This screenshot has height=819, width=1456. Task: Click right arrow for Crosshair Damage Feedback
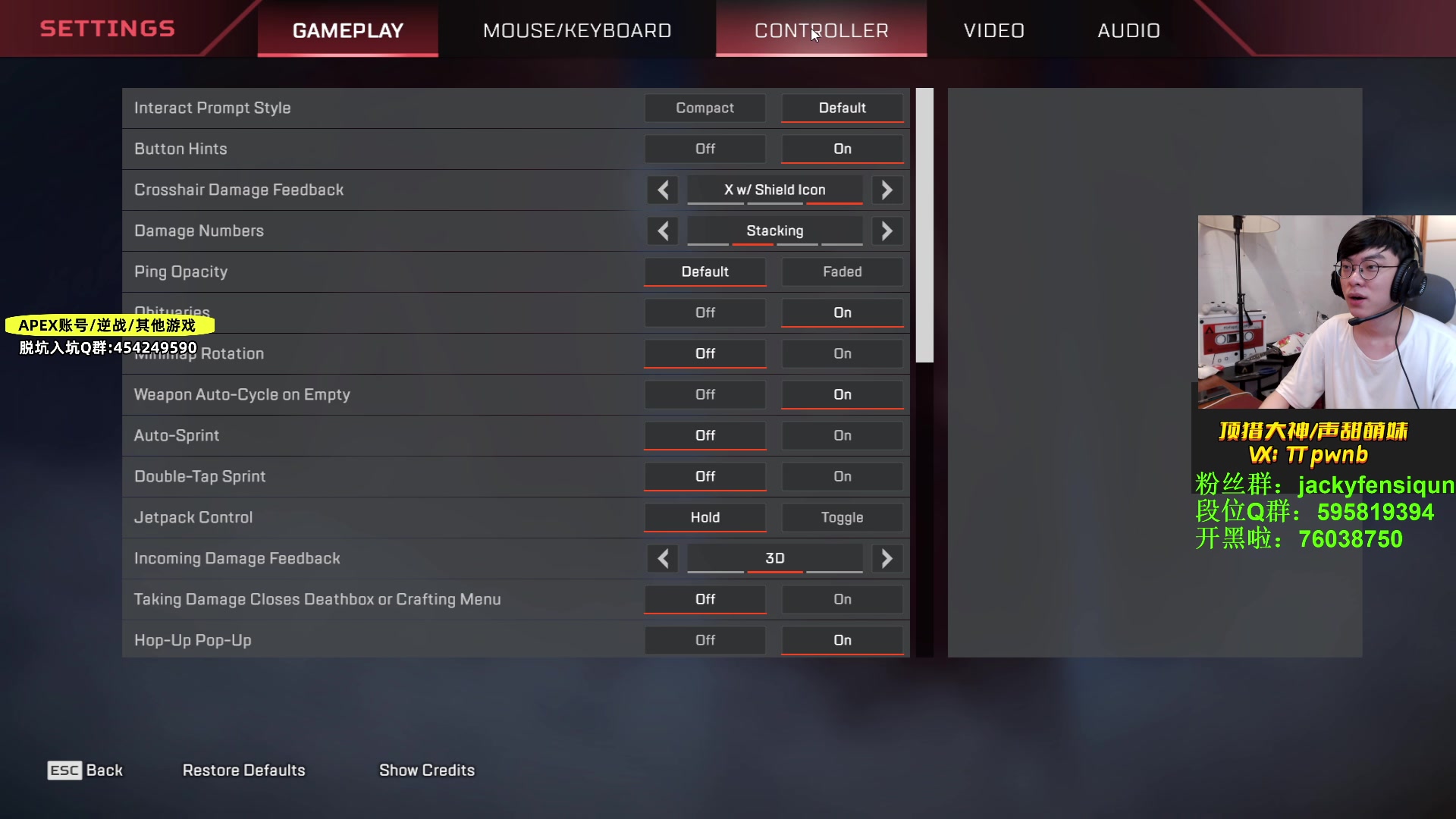pyautogui.click(x=886, y=190)
